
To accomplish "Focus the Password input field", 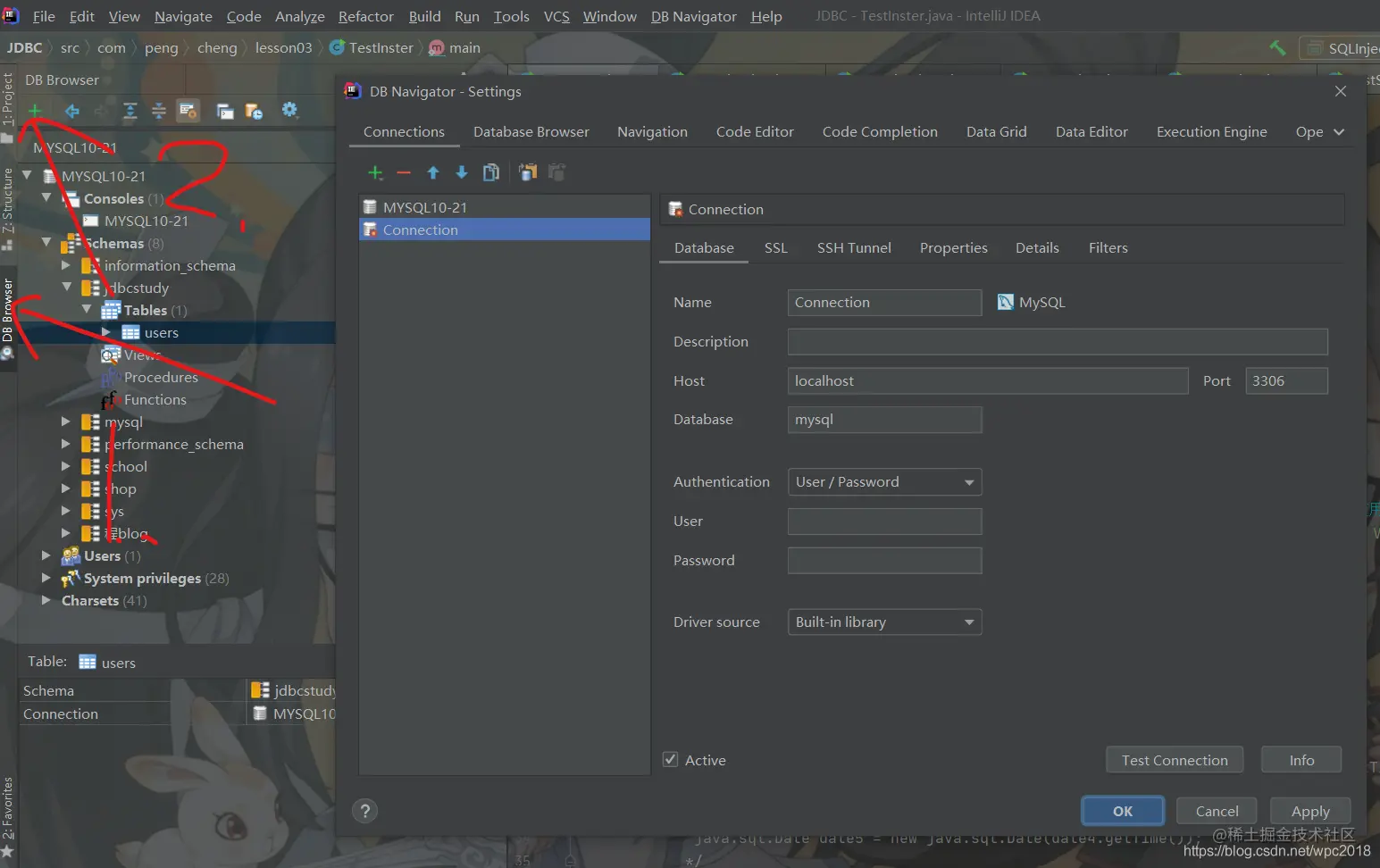I will click(x=884, y=561).
